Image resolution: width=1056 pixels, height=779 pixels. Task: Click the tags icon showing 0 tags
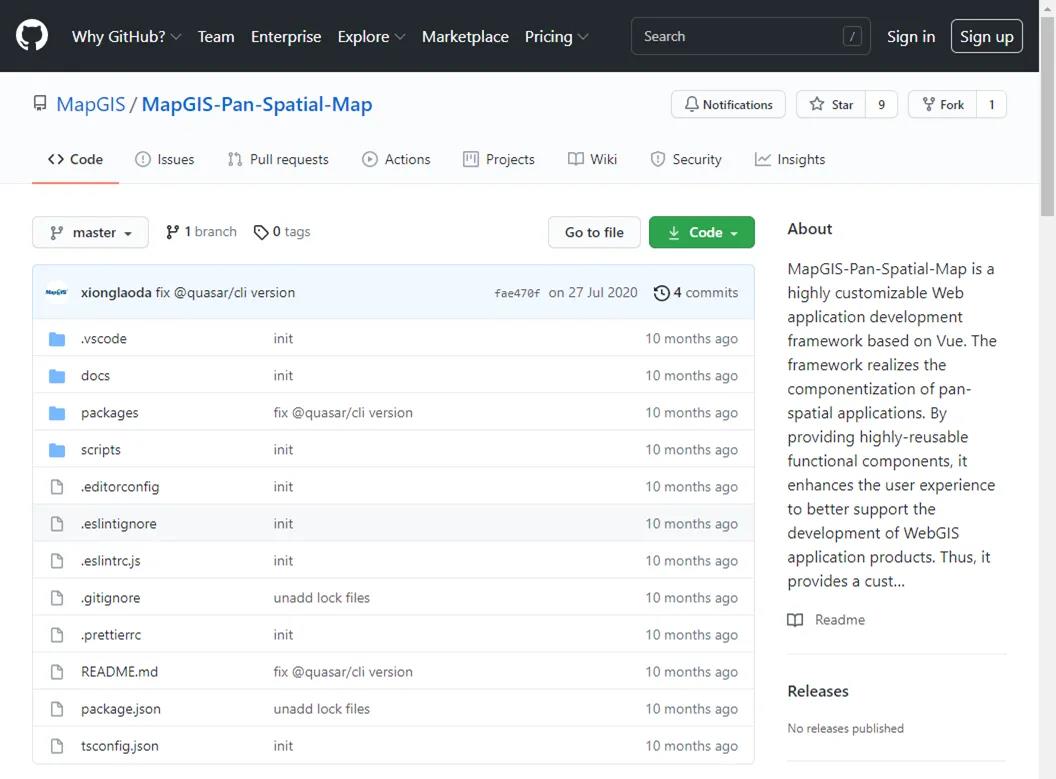tap(261, 232)
